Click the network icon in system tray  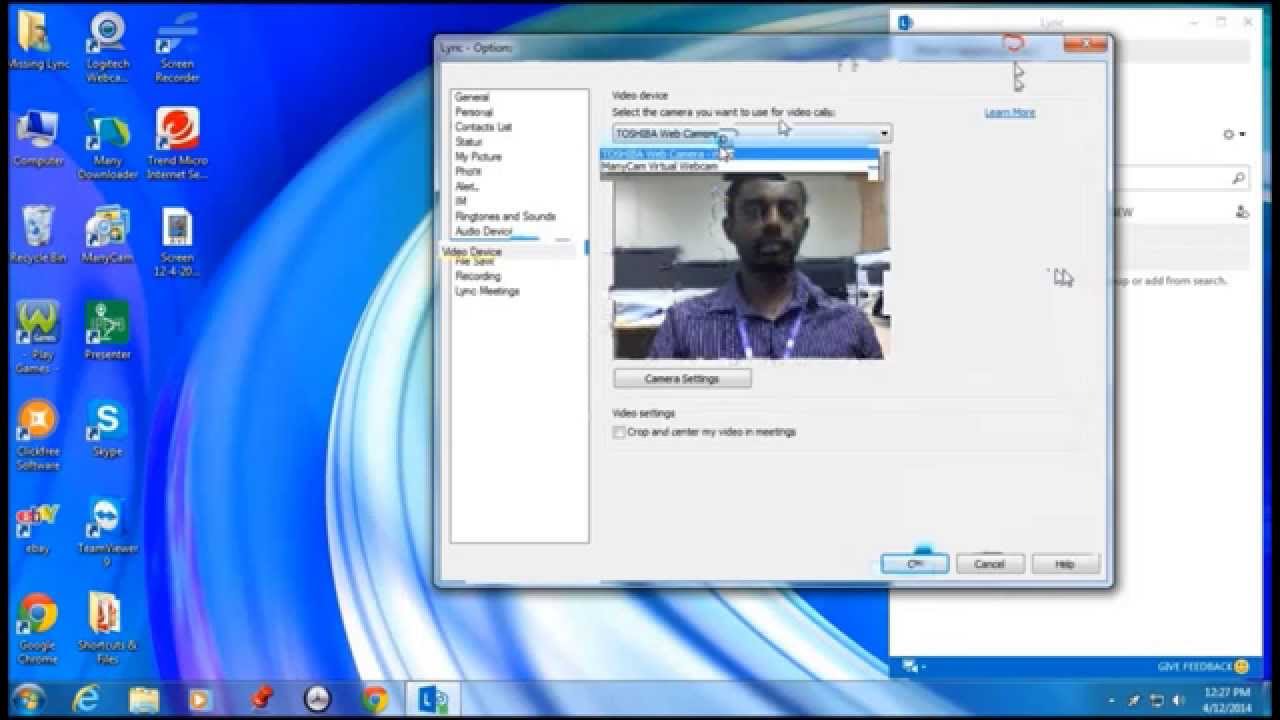point(1157,700)
